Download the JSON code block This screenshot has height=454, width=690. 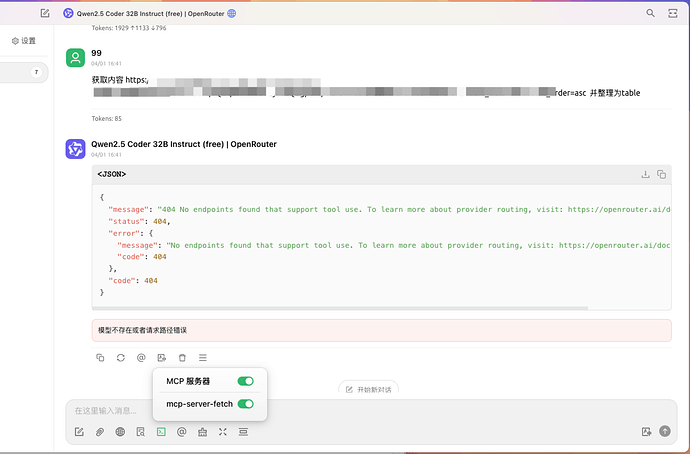click(645, 174)
